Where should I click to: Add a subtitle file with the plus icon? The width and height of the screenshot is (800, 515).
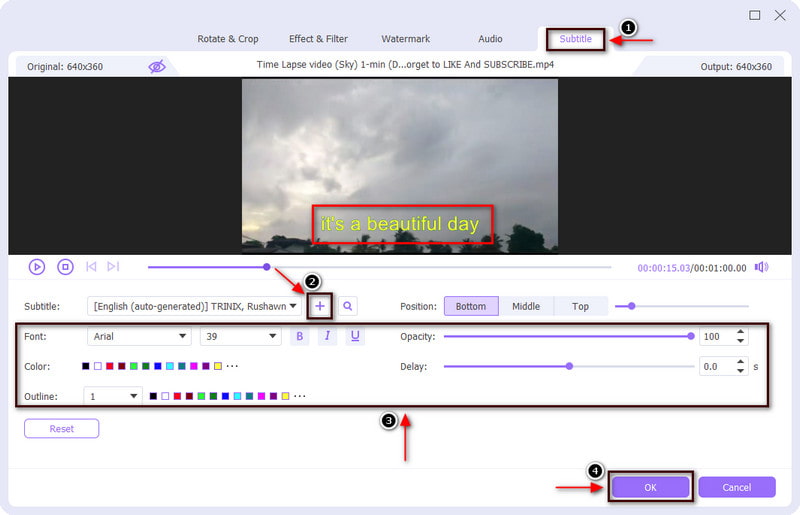click(x=320, y=306)
